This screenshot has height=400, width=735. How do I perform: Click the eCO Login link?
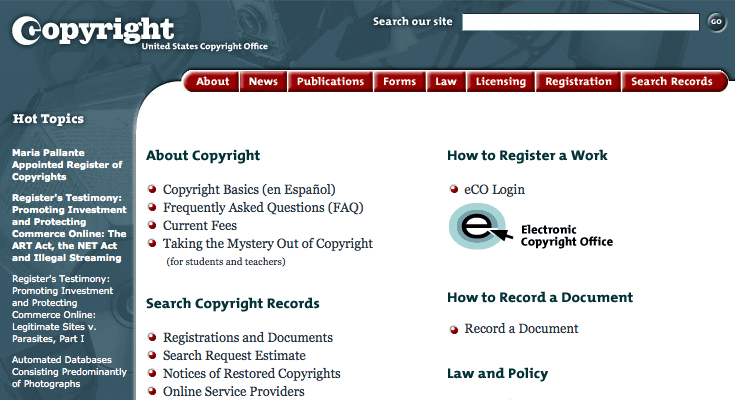tap(494, 189)
